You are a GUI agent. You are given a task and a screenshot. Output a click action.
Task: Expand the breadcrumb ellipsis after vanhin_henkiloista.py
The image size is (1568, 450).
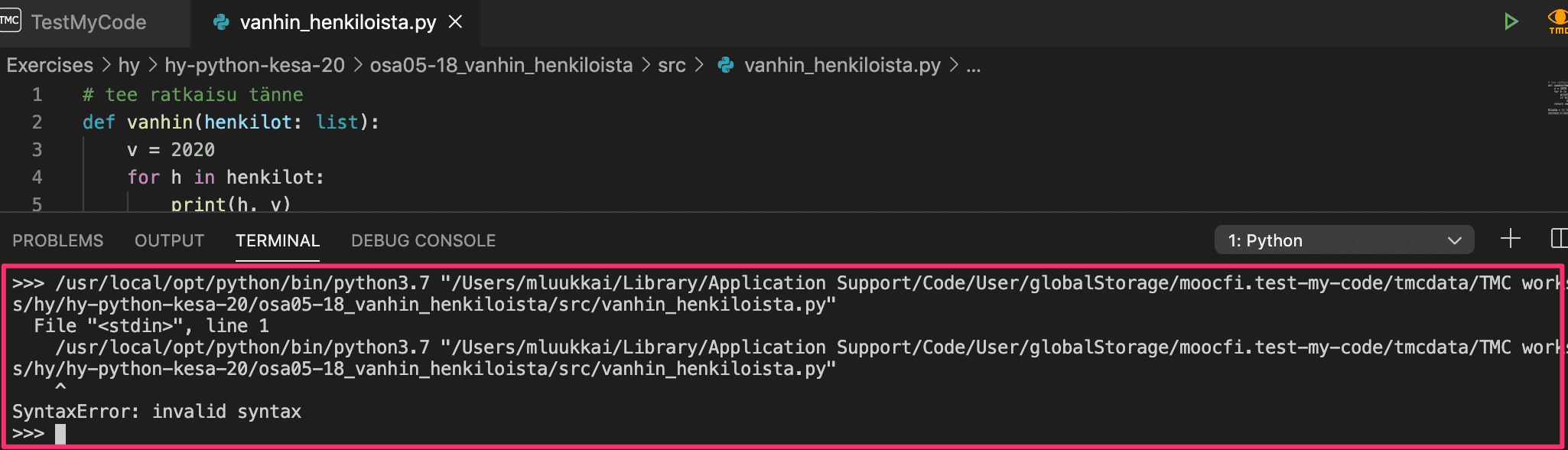(972, 66)
